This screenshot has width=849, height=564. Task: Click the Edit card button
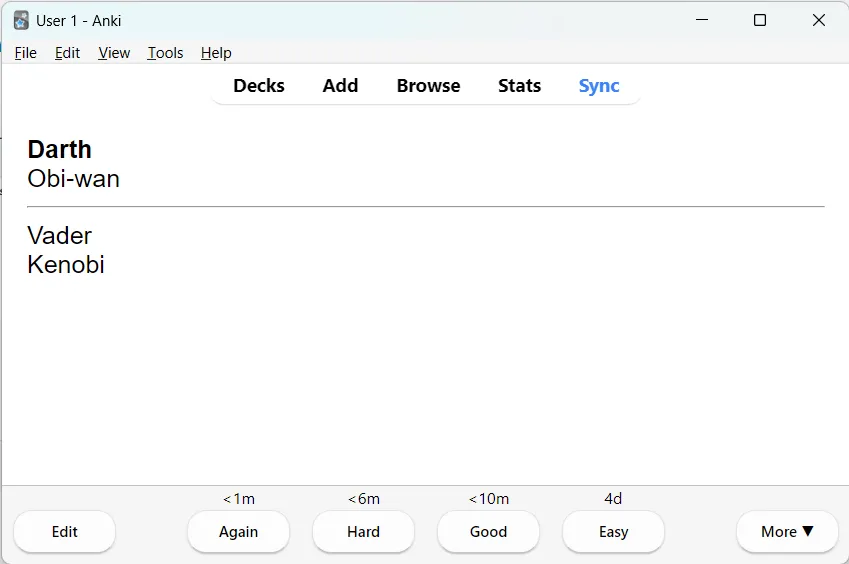click(64, 532)
